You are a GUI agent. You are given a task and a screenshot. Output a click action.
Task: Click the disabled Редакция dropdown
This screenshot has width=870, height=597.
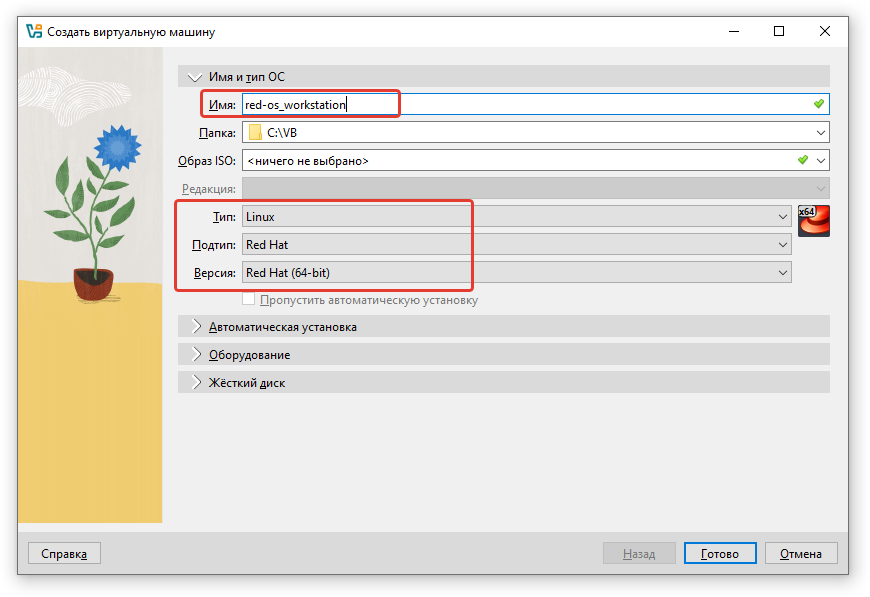535,189
